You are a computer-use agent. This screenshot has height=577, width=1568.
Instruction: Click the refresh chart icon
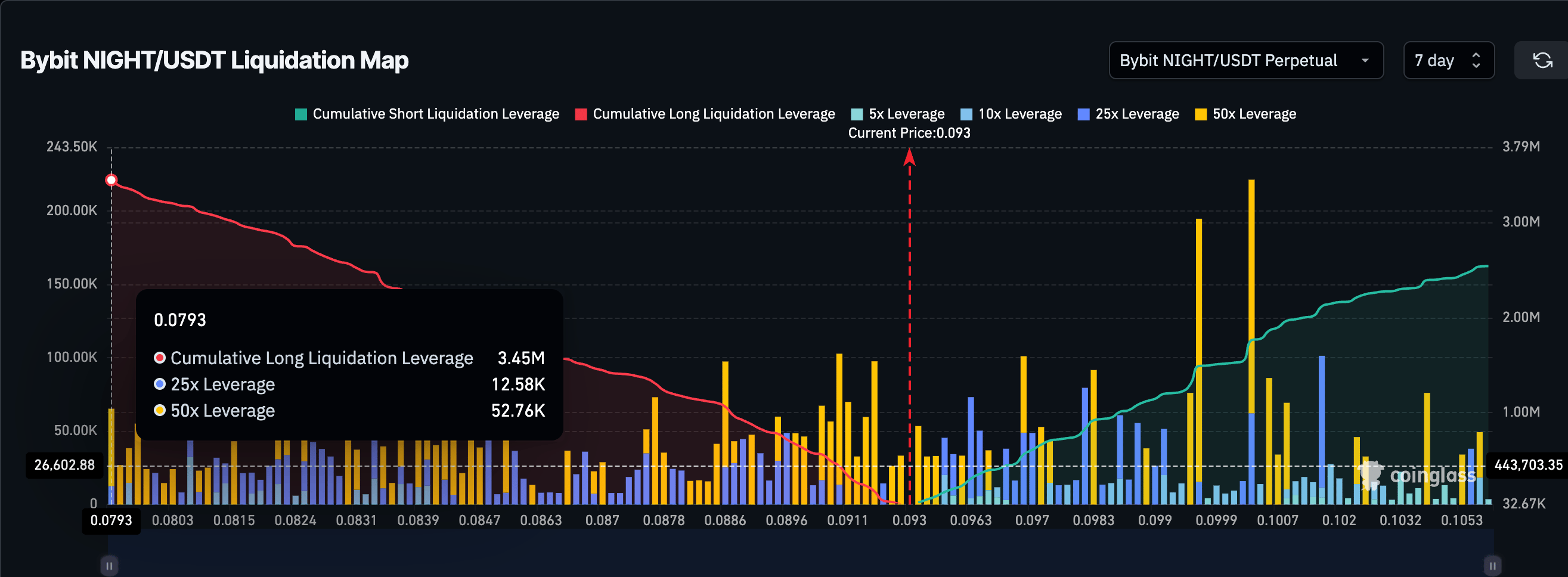[x=1542, y=60]
